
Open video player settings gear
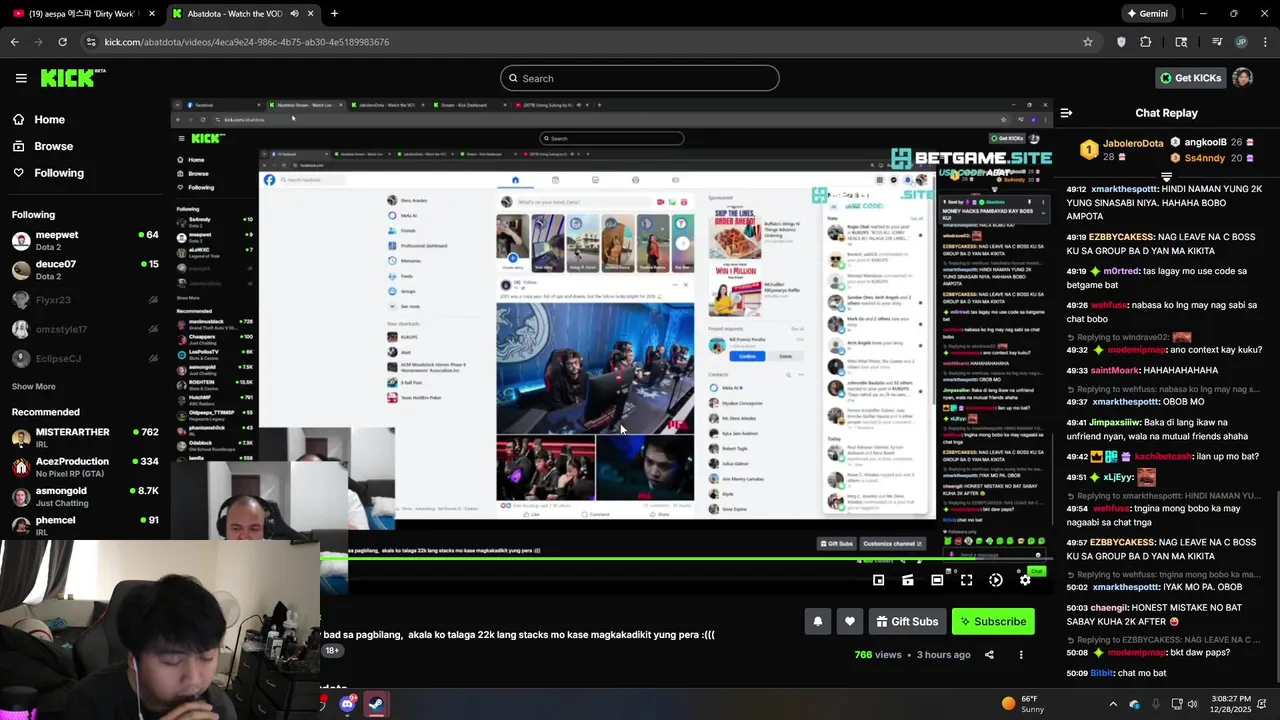click(x=1025, y=580)
